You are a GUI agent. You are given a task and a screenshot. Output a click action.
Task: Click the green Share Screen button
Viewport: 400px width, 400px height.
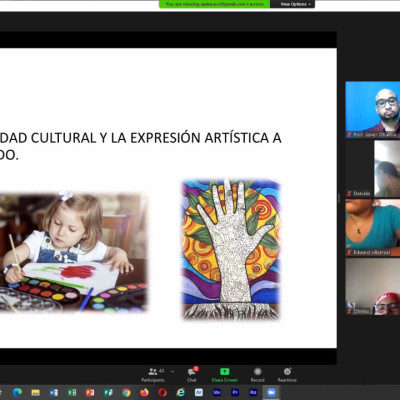(x=225, y=375)
